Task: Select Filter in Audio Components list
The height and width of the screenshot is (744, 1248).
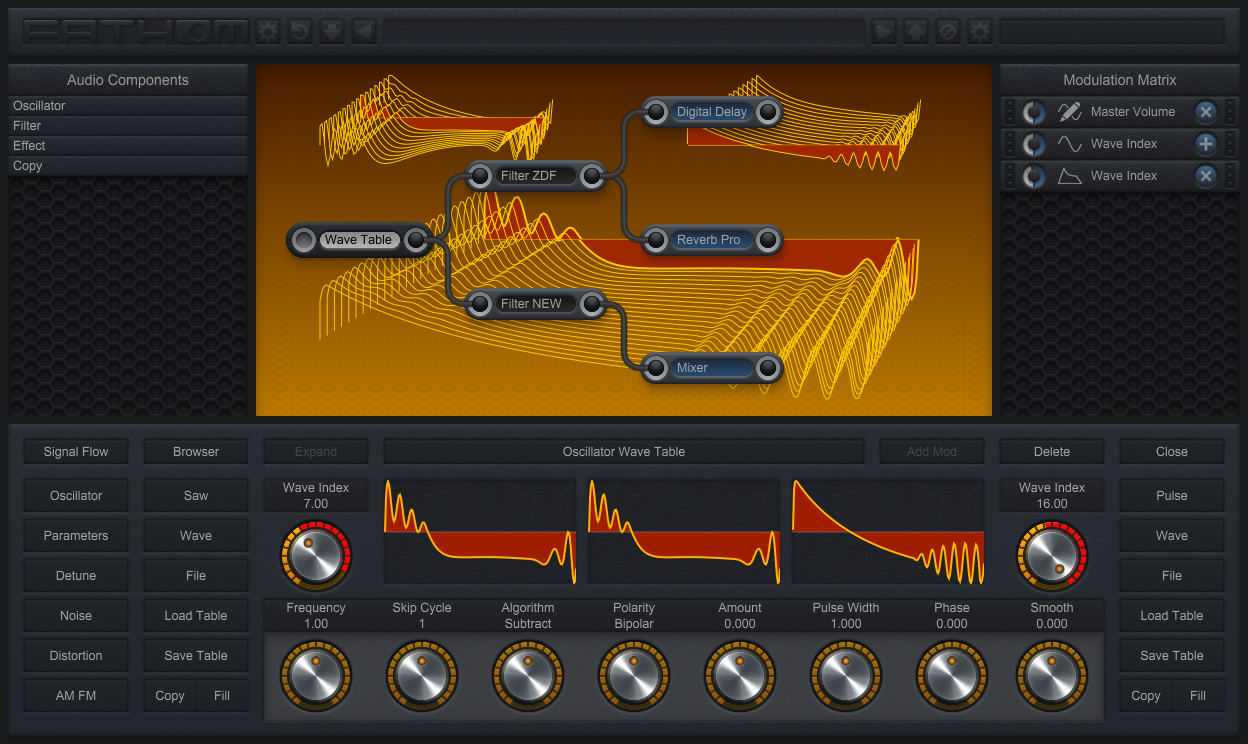Action: 128,126
